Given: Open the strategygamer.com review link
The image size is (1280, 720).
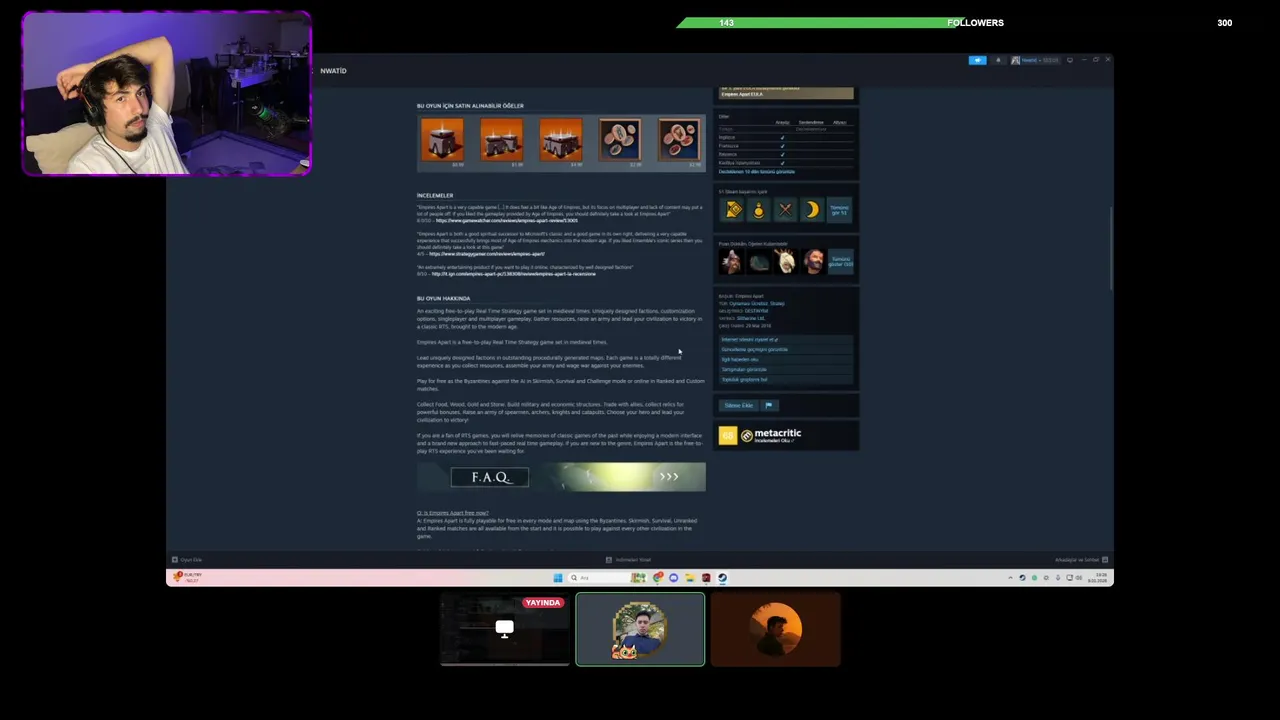Looking at the screenshot, I should click(487, 254).
